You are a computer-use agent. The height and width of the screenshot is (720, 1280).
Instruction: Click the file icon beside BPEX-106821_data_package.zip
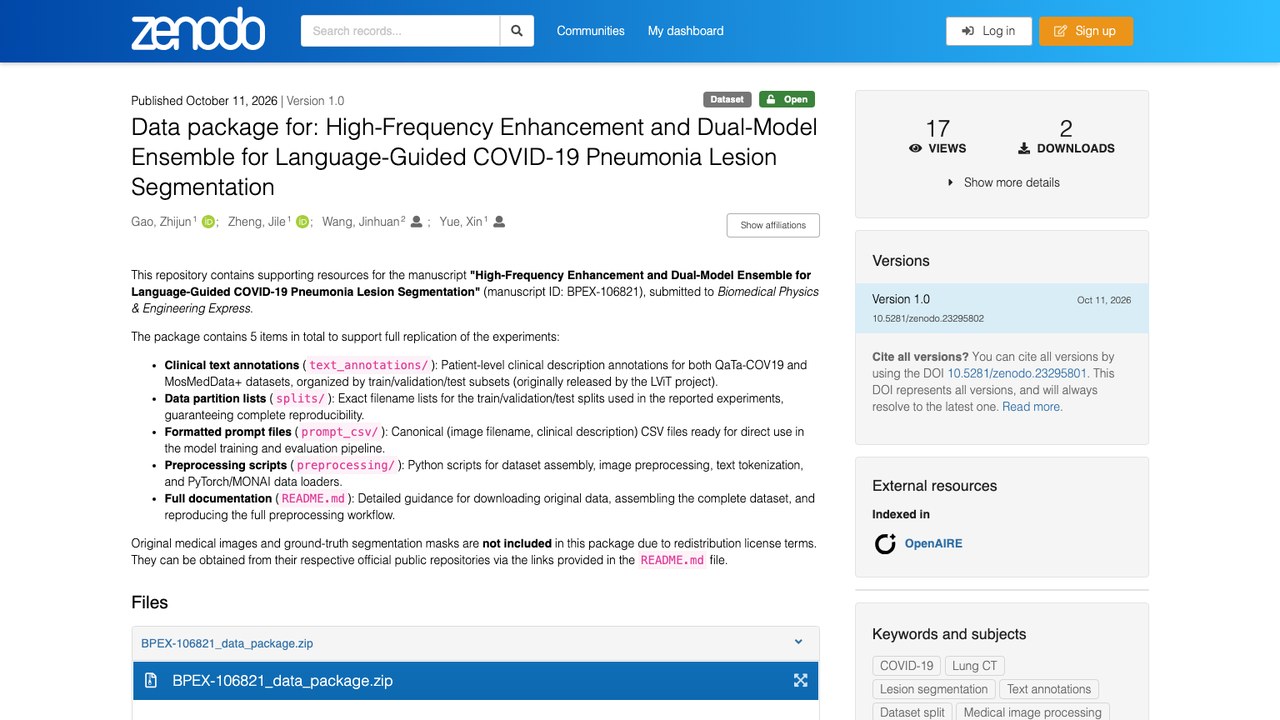coord(151,681)
